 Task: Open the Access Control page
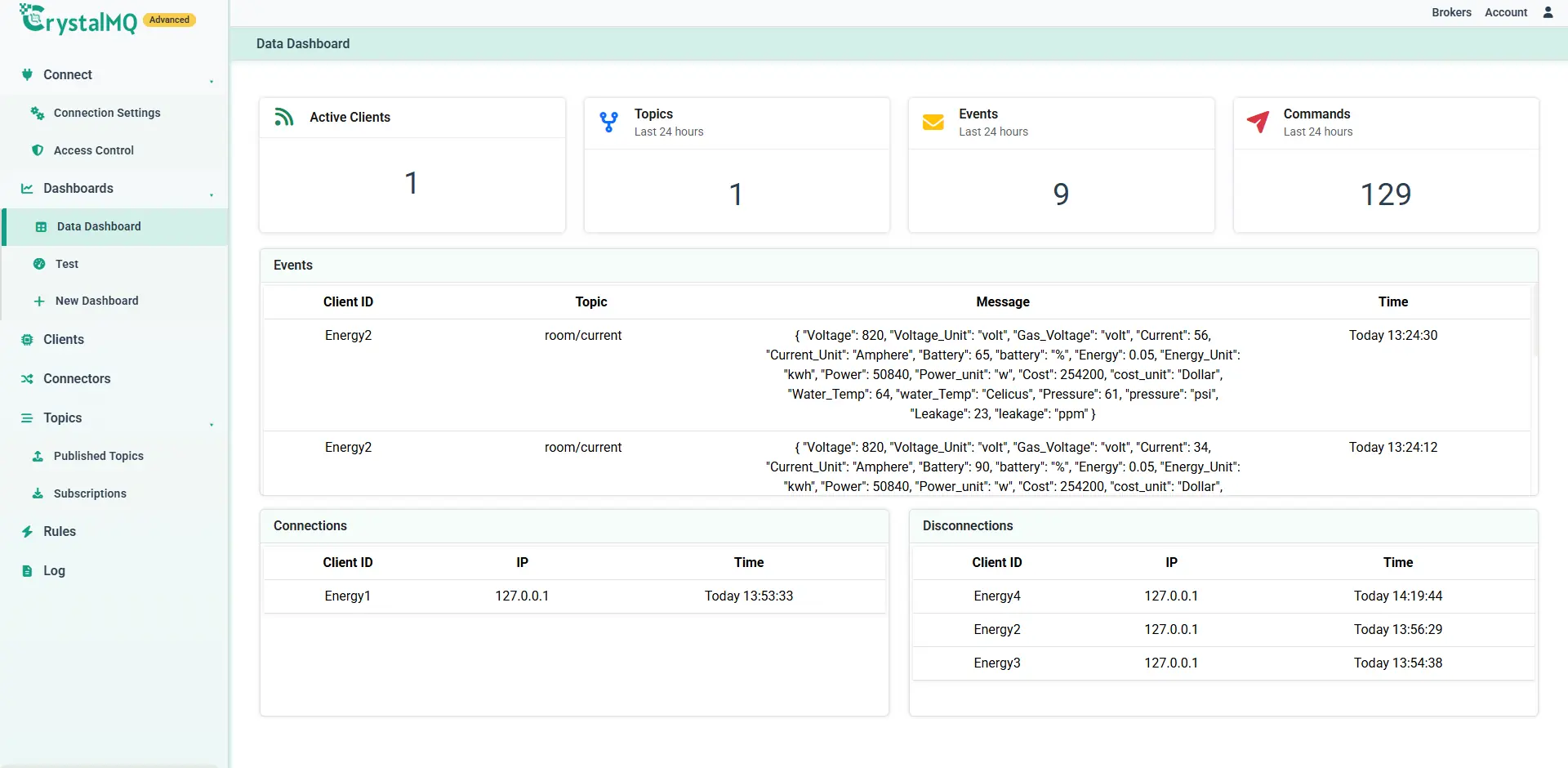[94, 150]
